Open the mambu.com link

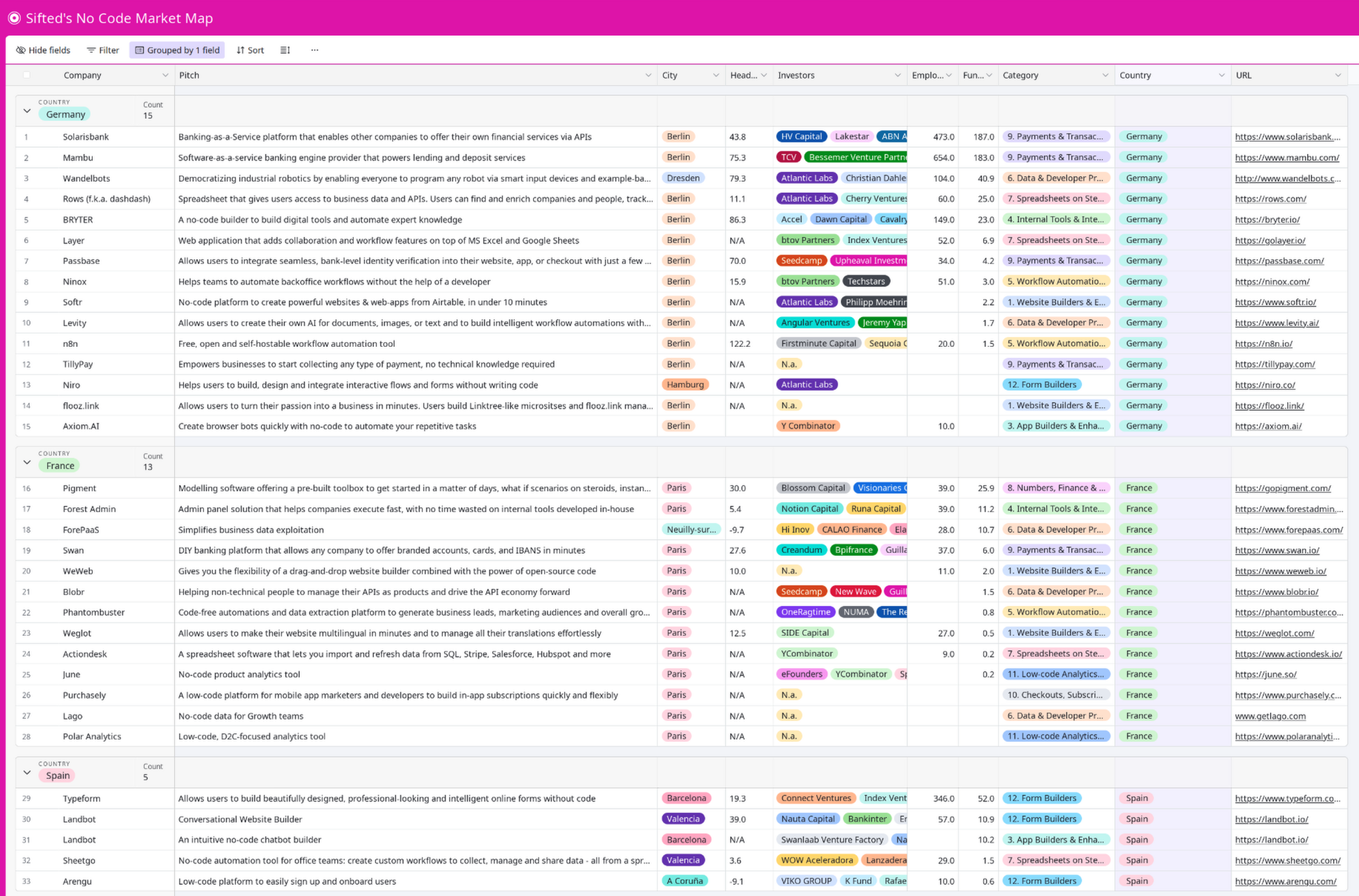[1287, 158]
